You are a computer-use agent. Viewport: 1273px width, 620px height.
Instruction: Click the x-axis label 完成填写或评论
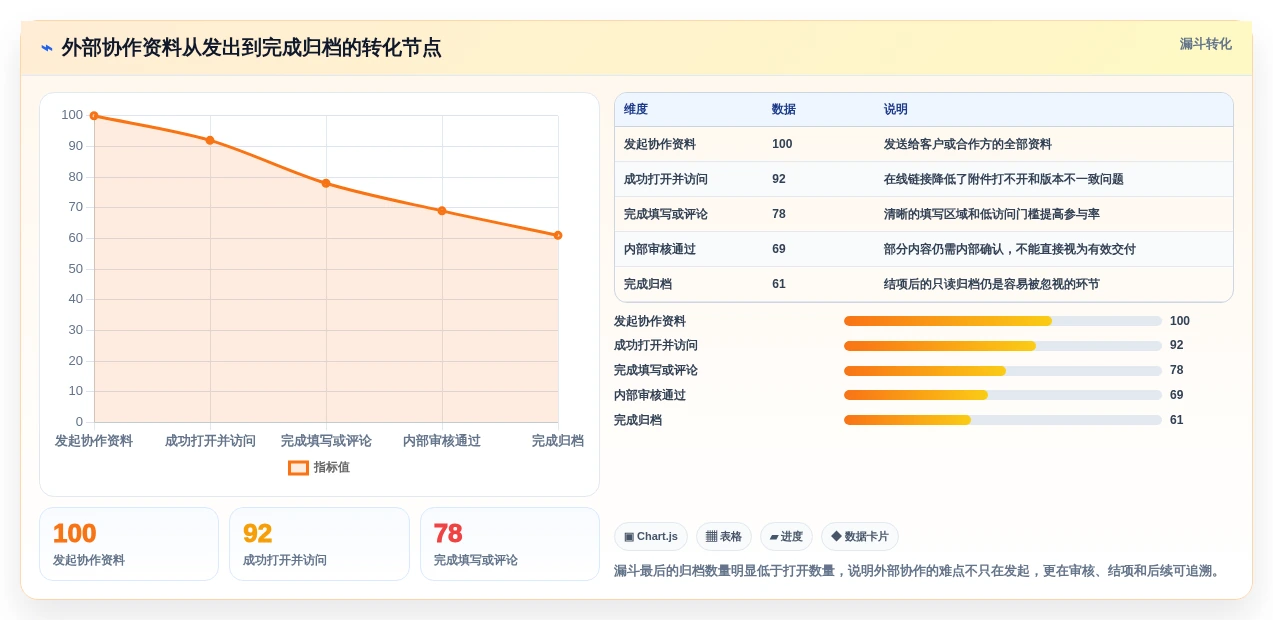[326, 441]
